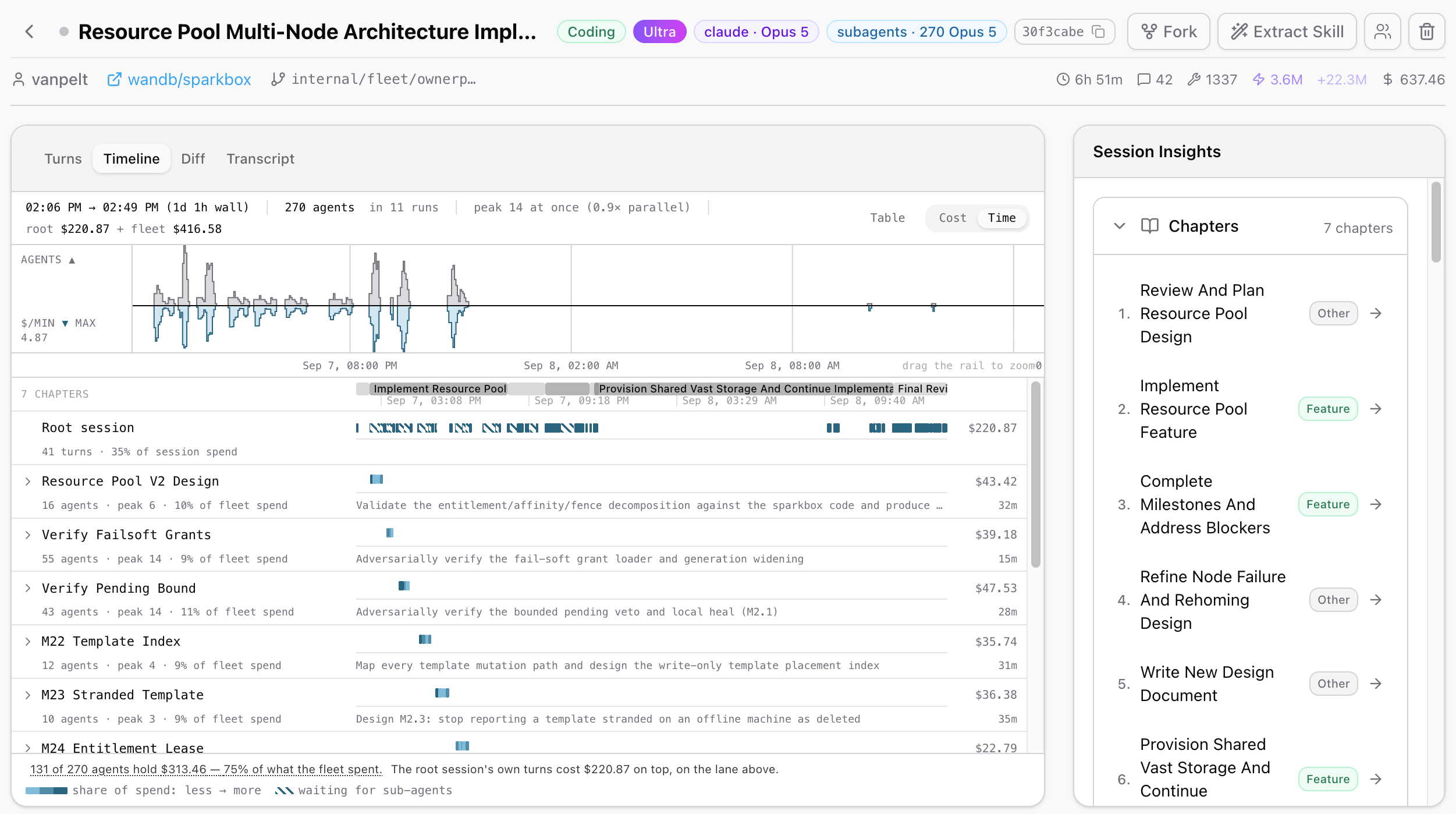Click the Root session timeline lane

tap(652, 428)
